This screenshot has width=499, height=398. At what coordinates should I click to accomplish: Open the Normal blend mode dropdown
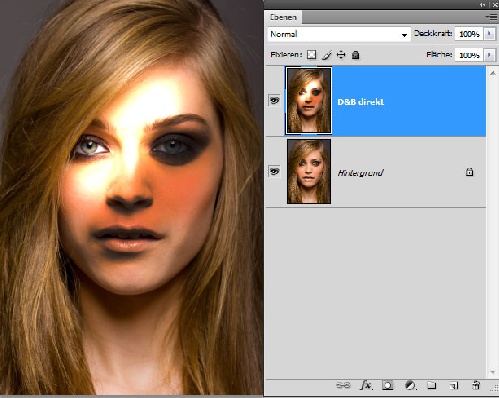click(339, 34)
